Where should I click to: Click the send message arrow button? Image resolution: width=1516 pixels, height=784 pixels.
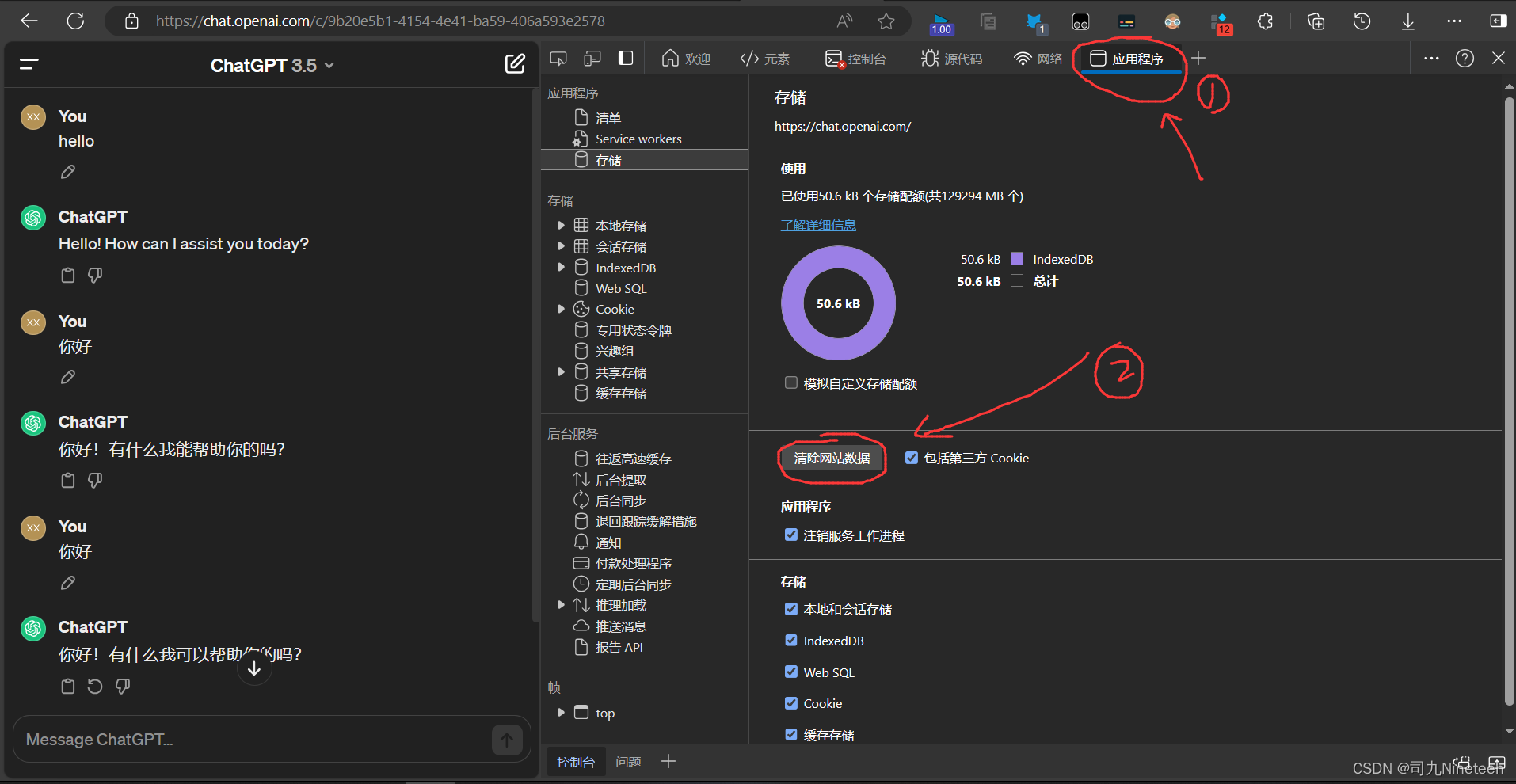507,740
